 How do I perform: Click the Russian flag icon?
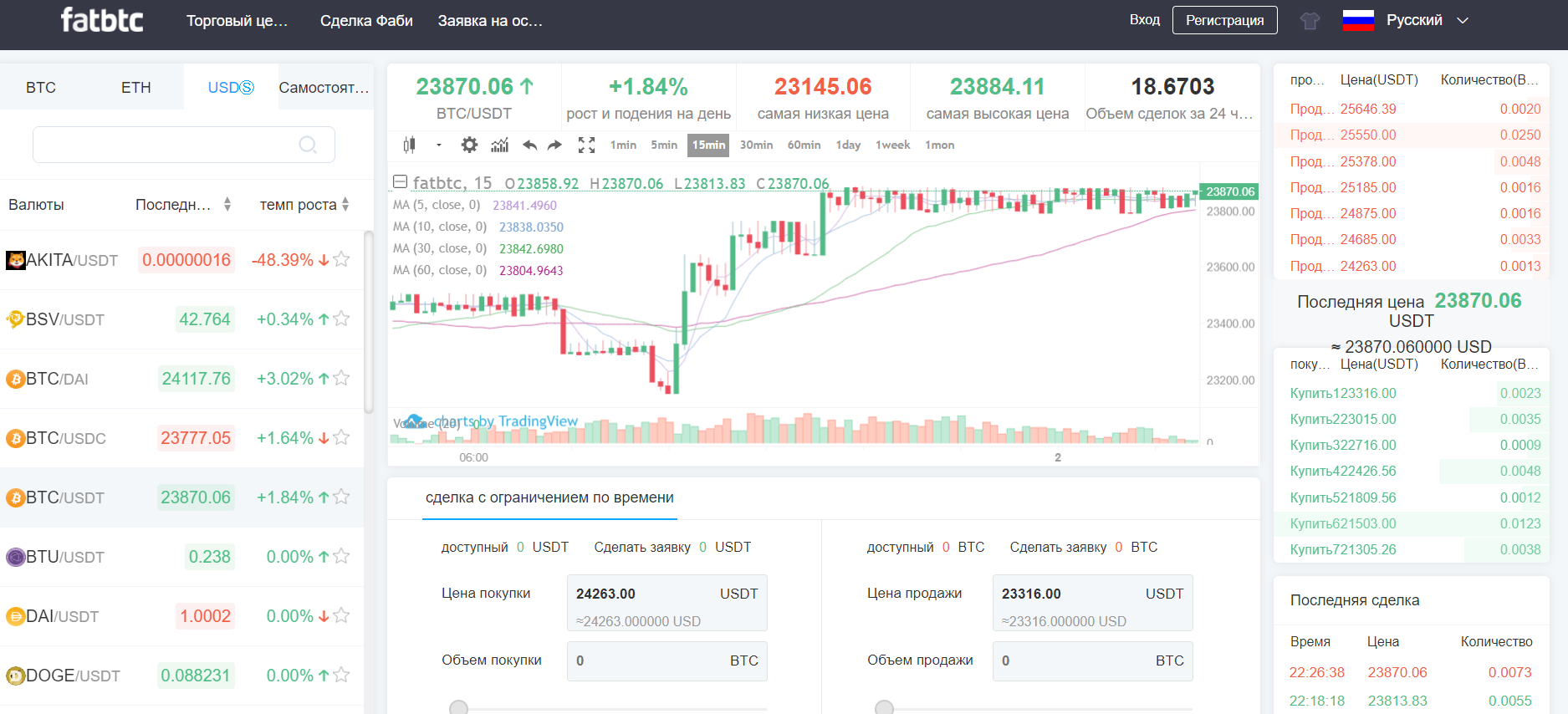[x=1358, y=20]
